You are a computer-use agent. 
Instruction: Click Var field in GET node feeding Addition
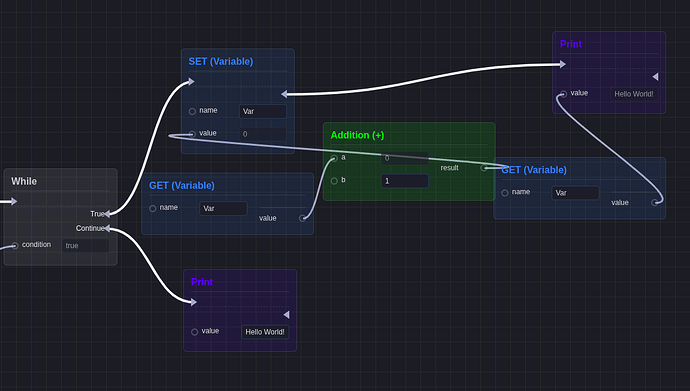click(223, 208)
